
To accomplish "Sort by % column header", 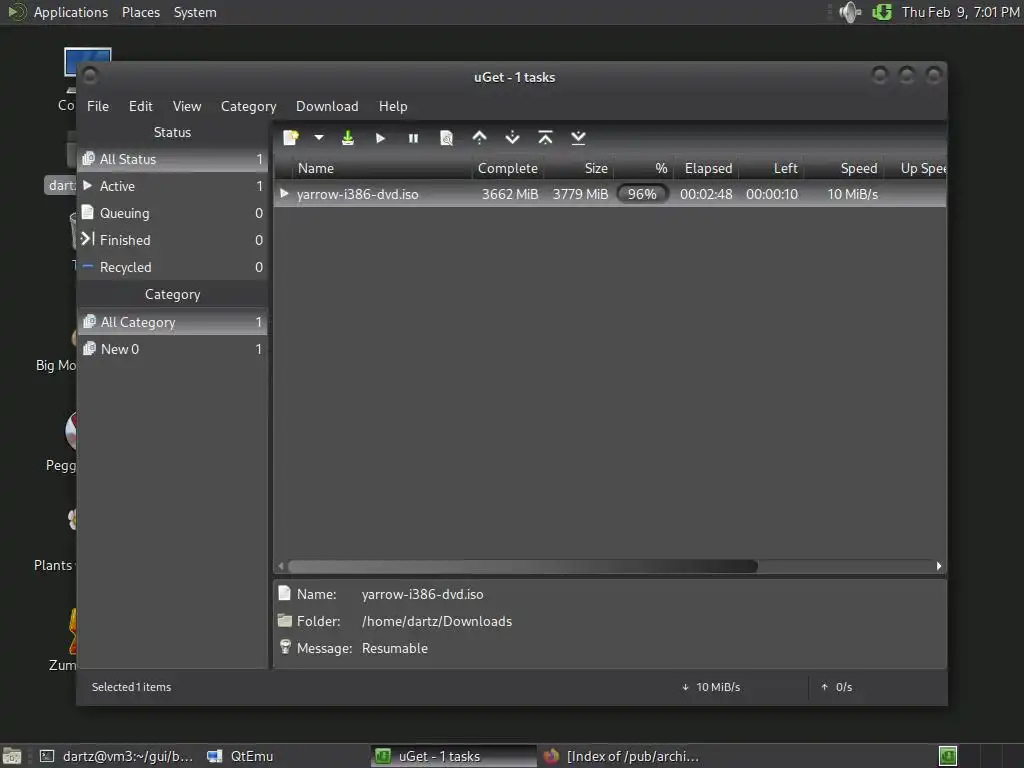I will 643,168.
